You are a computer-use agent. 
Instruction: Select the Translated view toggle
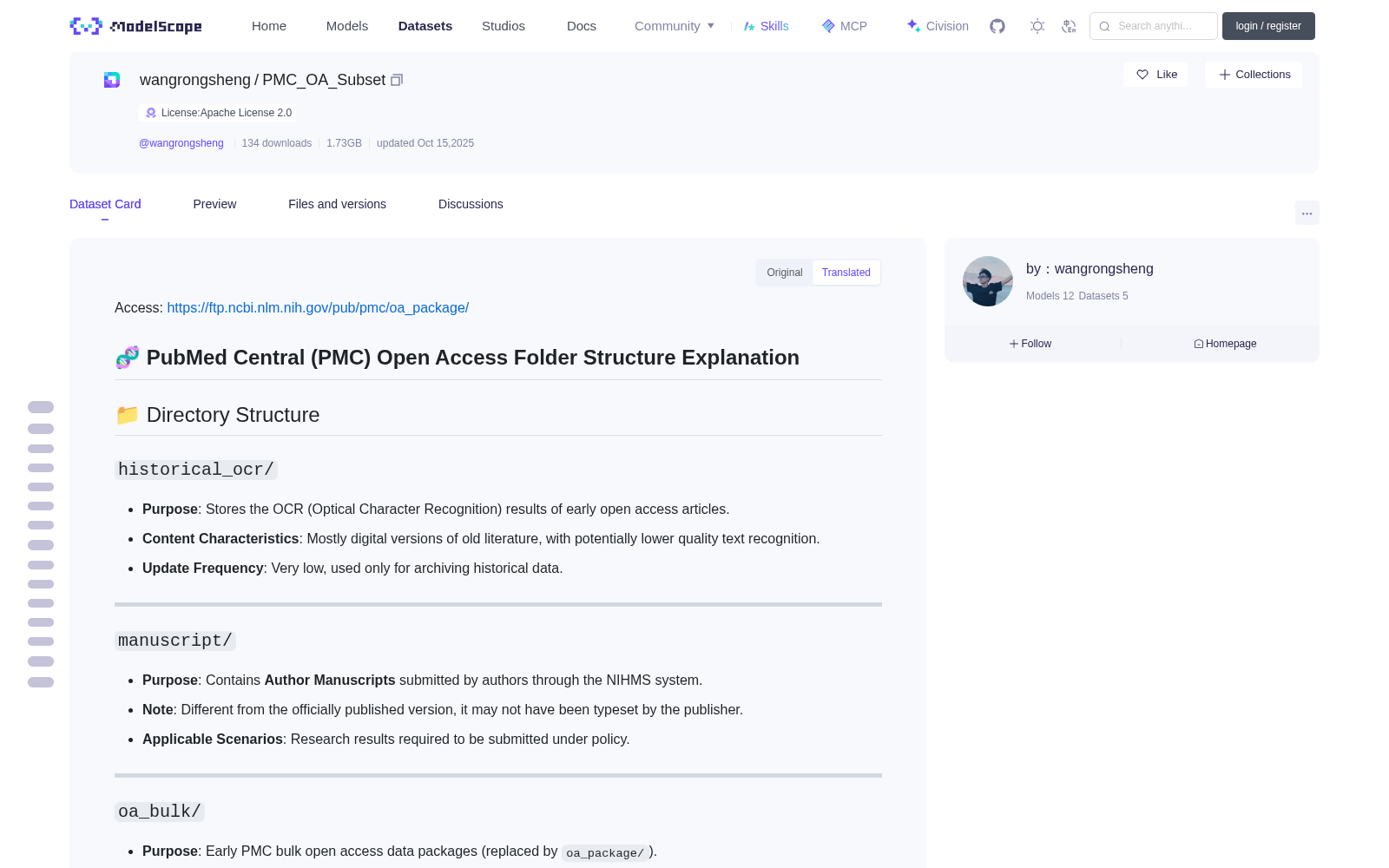(846, 273)
